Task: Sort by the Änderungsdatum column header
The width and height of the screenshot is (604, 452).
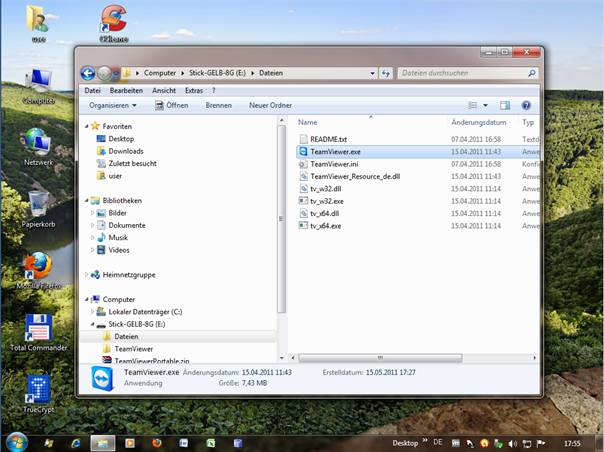Action: point(479,122)
